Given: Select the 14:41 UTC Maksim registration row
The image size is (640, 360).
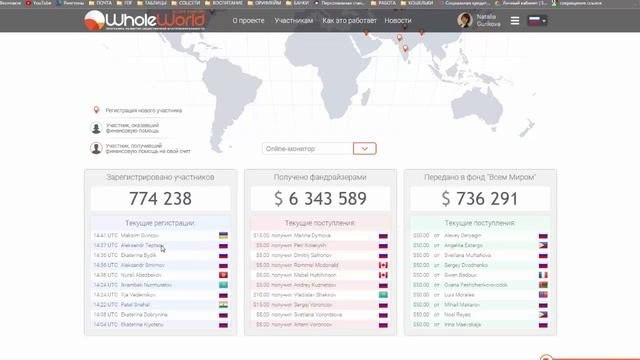Looking at the screenshot, I should [160, 236].
